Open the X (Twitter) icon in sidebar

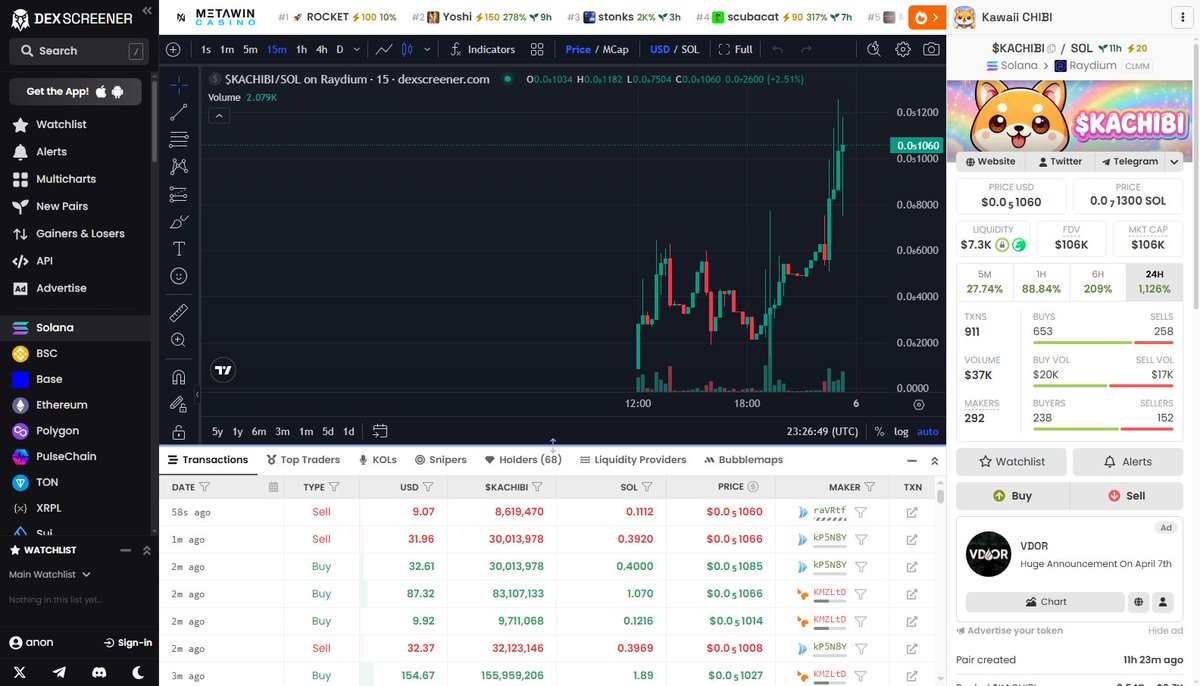click(x=19, y=672)
